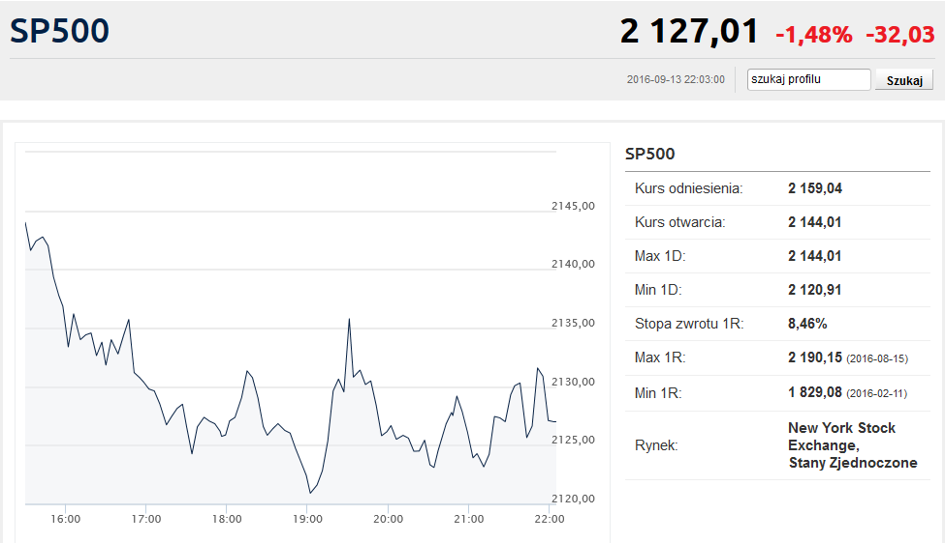Image resolution: width=945 pixels, height=543 pixels.
Task: Click the 19:00 time axis label
Action: (307, 519)
